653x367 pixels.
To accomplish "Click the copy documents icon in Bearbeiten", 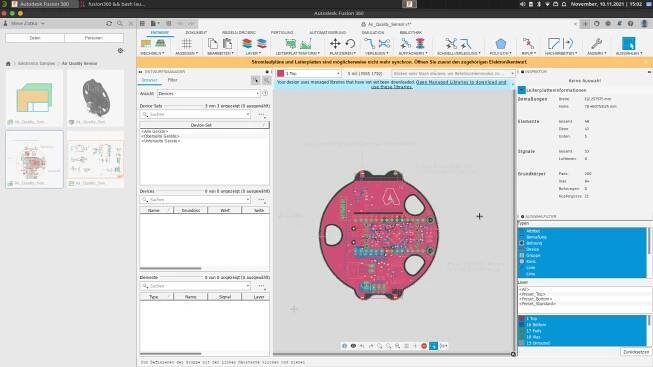I will pyautogui.click(x=212, y=43).
